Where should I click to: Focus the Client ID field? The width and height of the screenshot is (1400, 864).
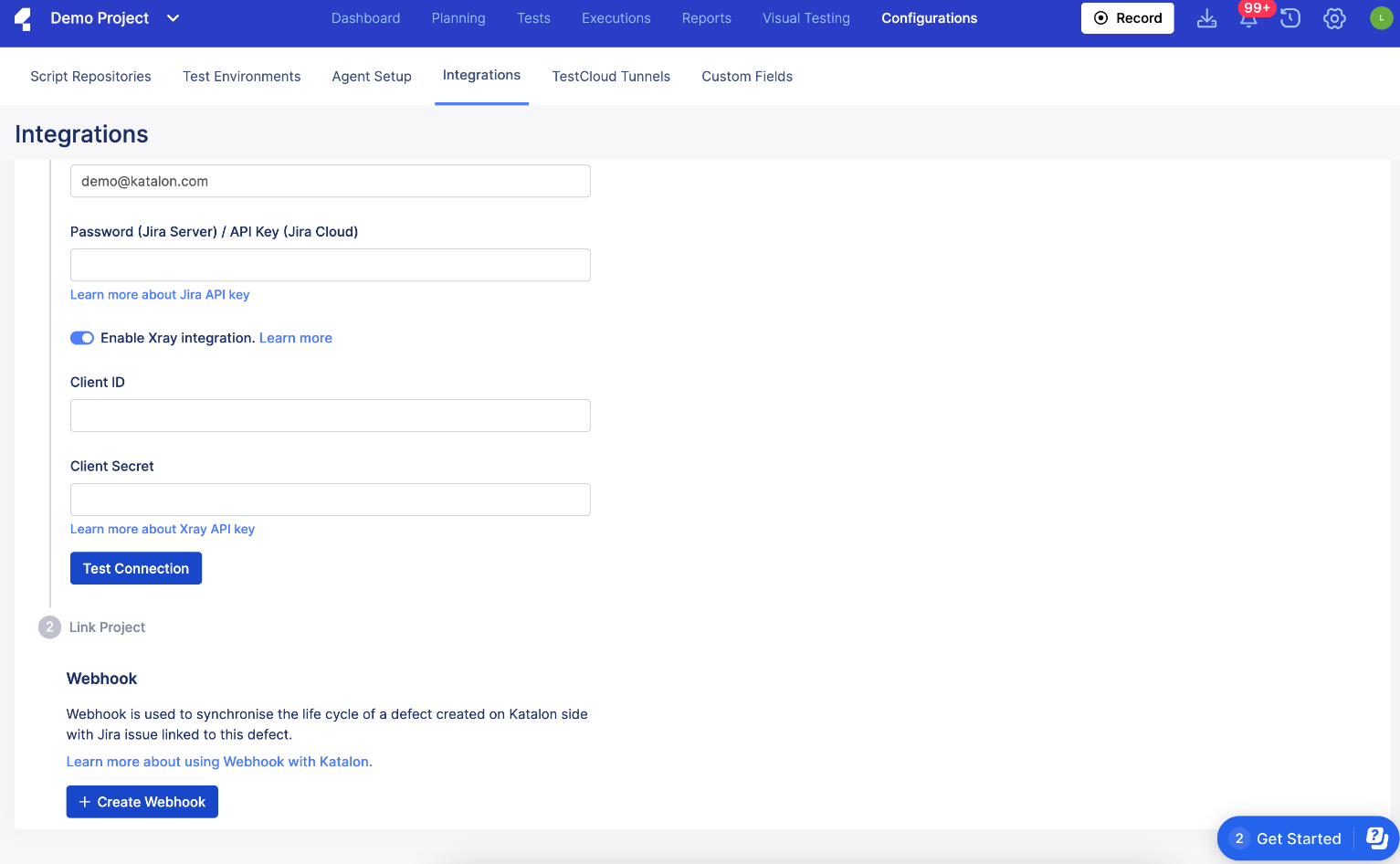click(x=331, y=416)
